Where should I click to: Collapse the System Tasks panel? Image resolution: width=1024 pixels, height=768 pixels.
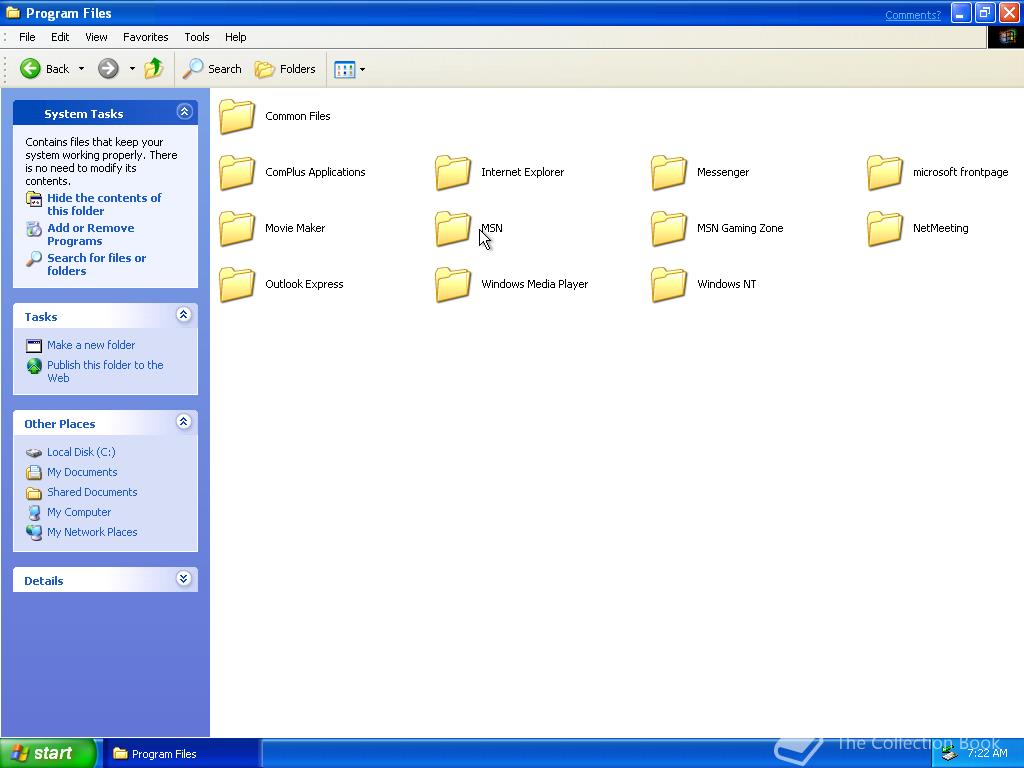pyautogui.click(x=184, y=112)
